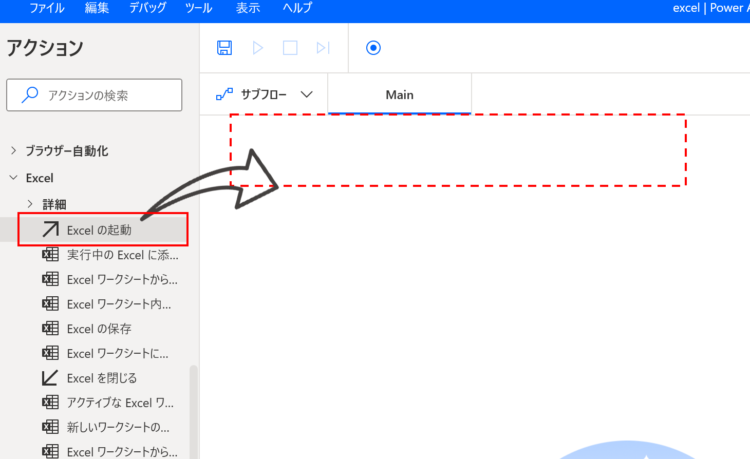Click Excel icon beside Excel ワークシート内...
Viewport: 750px width, 459px height.
50,304
